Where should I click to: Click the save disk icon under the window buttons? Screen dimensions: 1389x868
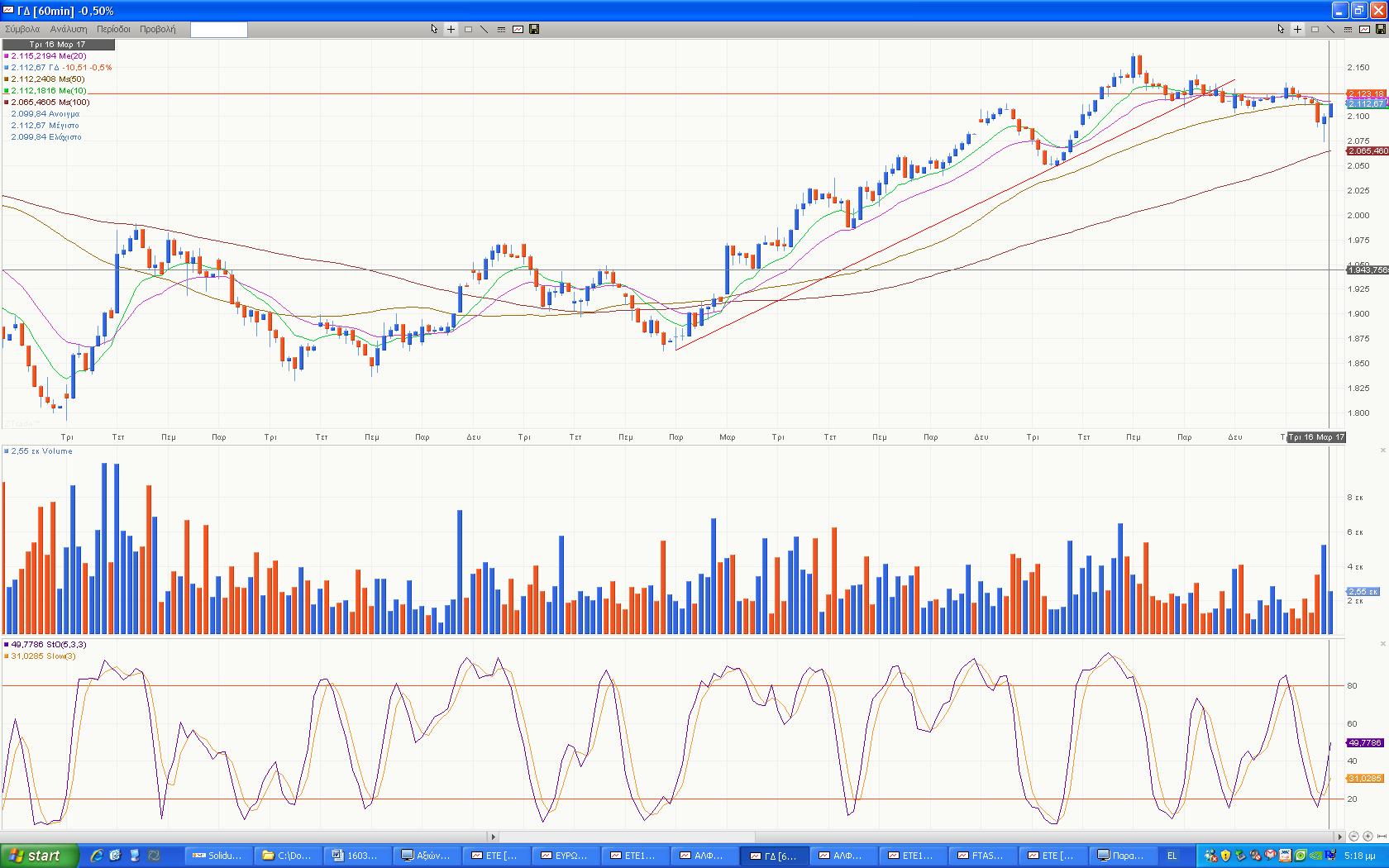(1381, 29)
